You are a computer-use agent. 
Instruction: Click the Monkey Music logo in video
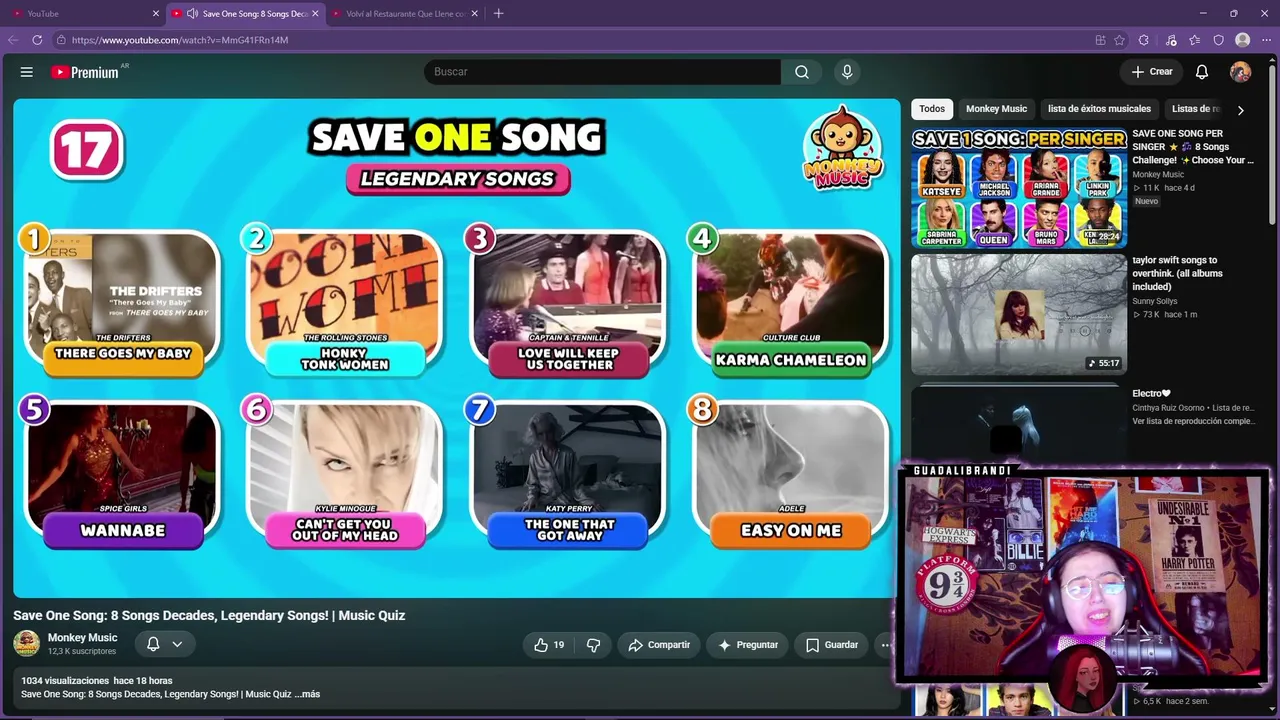(843, 148)
